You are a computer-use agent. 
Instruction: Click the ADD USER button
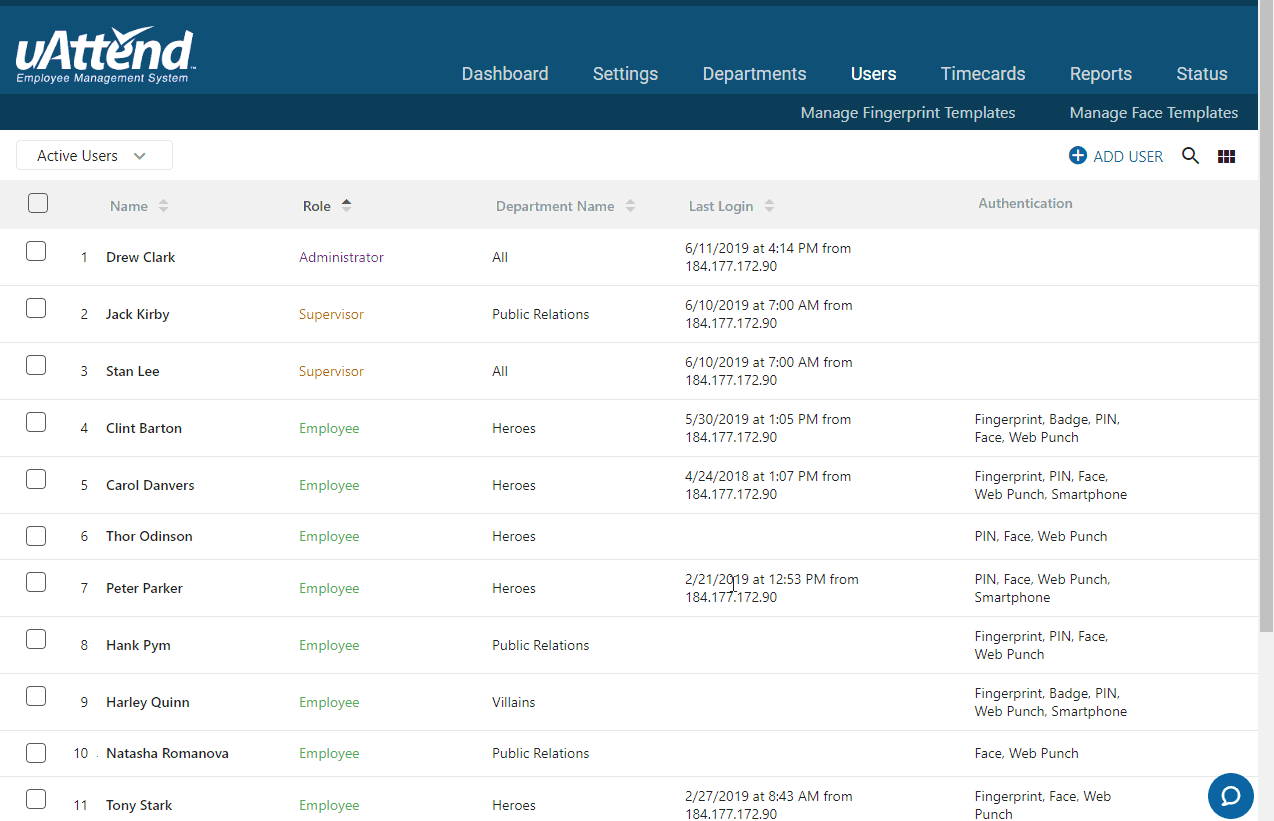pos(1116,156)
